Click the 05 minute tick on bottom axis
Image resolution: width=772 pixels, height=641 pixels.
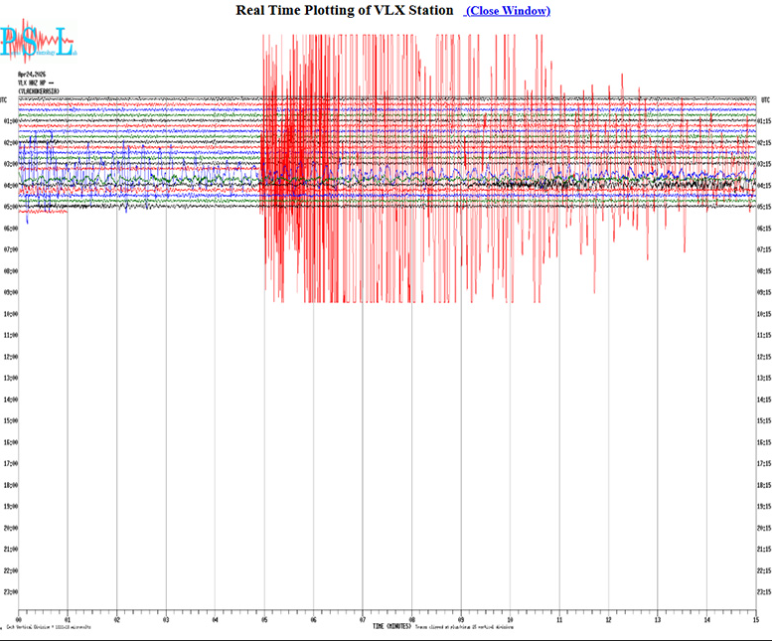coord(264,620)
